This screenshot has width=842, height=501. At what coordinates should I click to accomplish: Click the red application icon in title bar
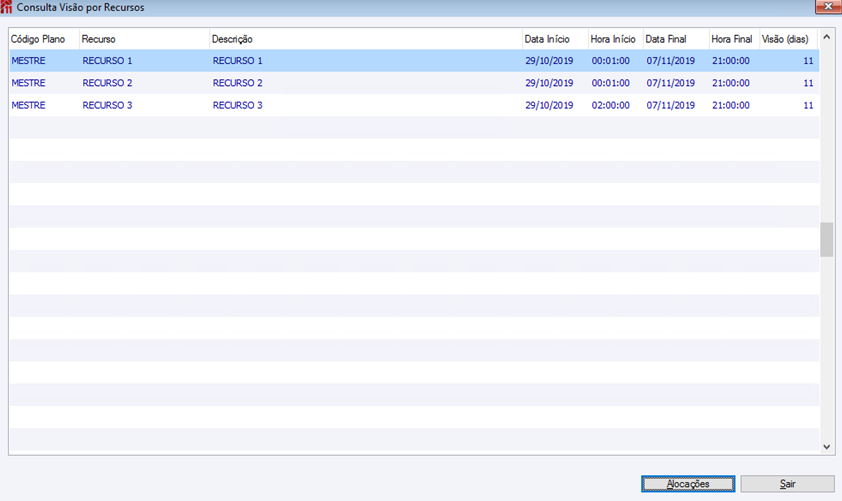point(6,7)
